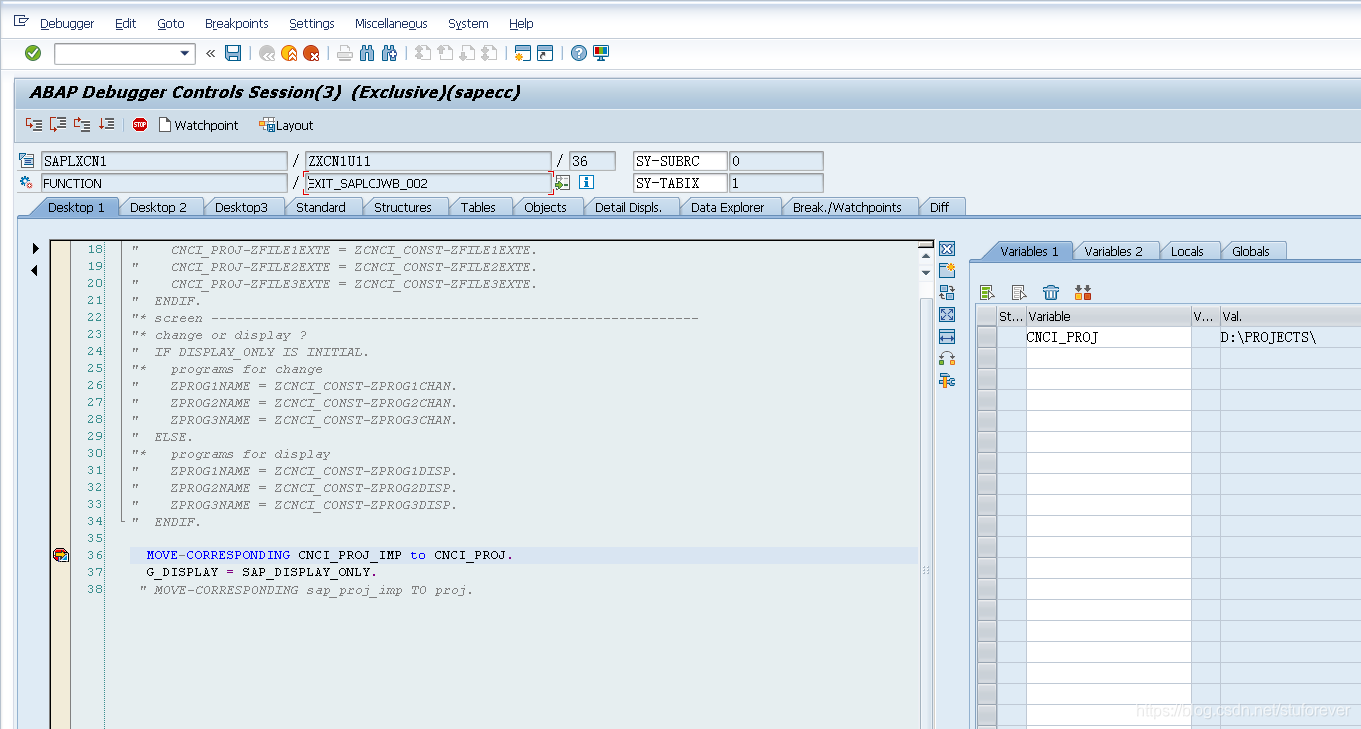1361x729 pixels.
Task: Switch to the Desktop3 tab
Action: [241, 207]
